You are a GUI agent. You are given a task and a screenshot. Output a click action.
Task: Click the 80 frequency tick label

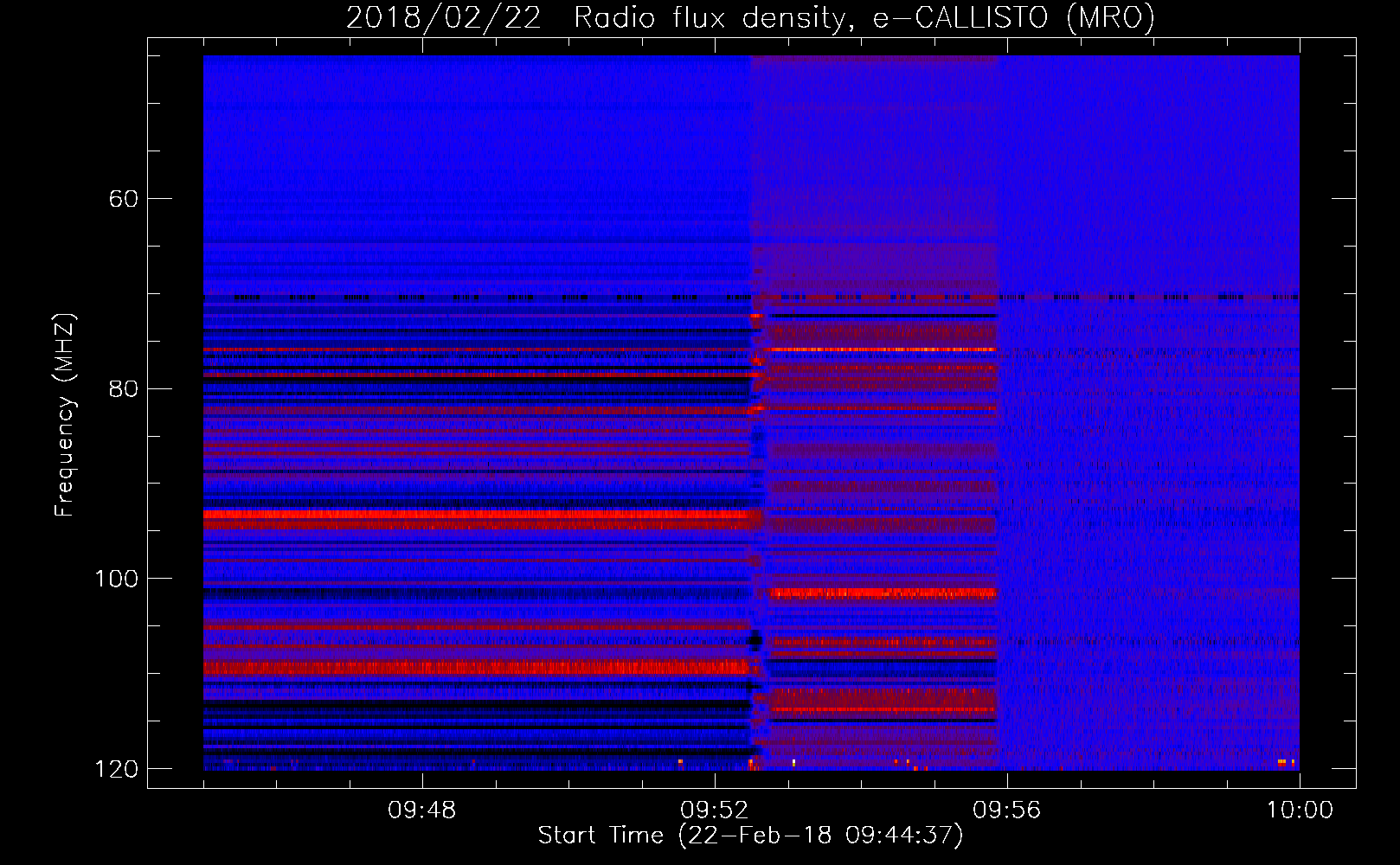(123, 388)
